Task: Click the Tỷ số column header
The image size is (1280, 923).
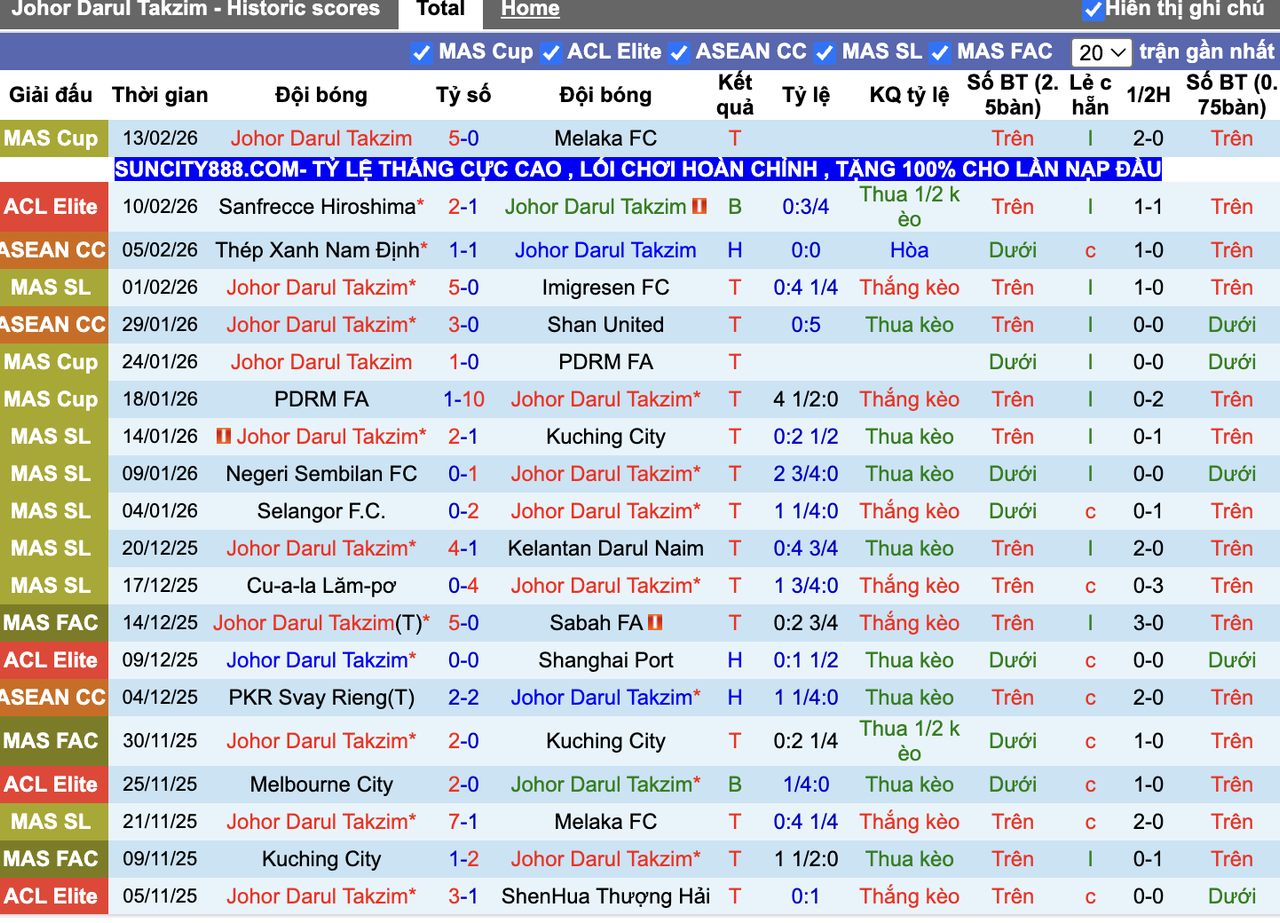Action: (x=464, y=95)
